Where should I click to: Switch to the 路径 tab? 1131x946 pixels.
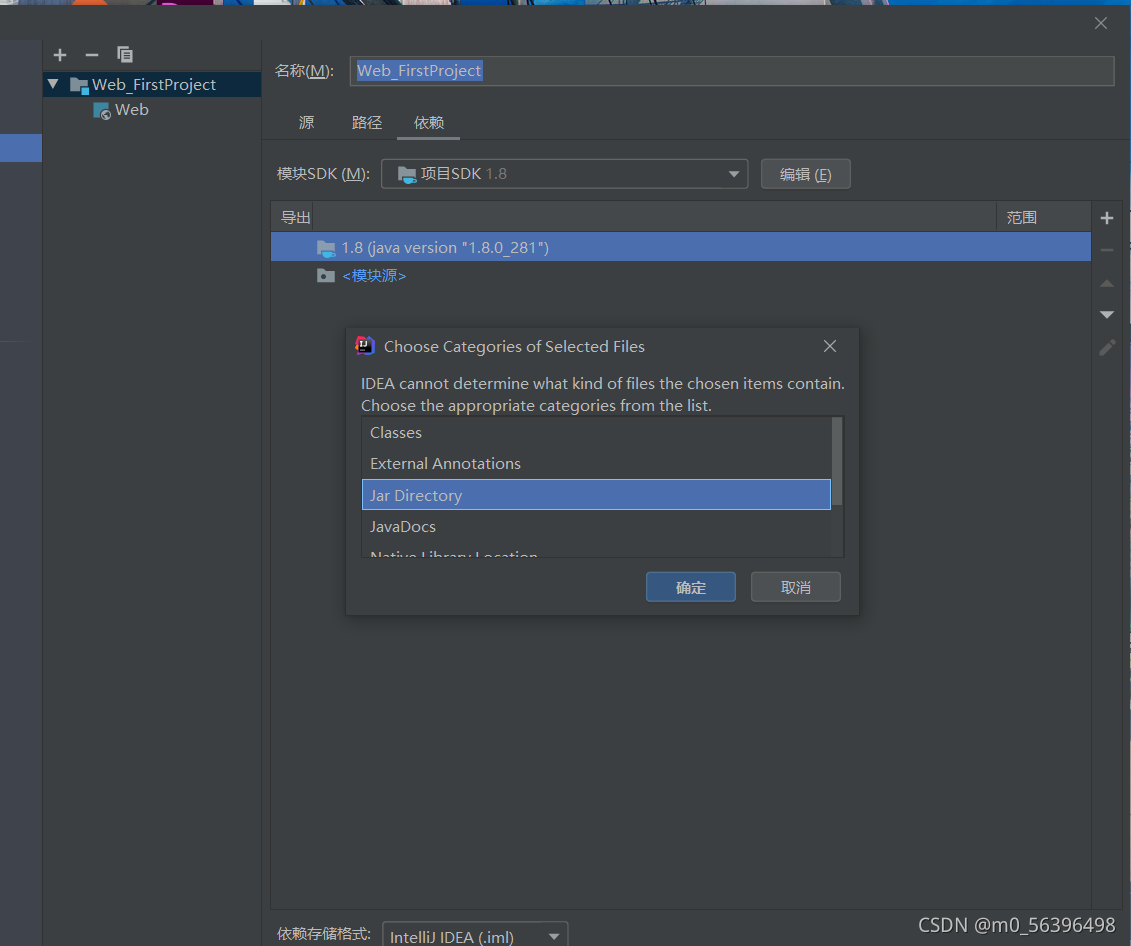click(x=367, y=122)
